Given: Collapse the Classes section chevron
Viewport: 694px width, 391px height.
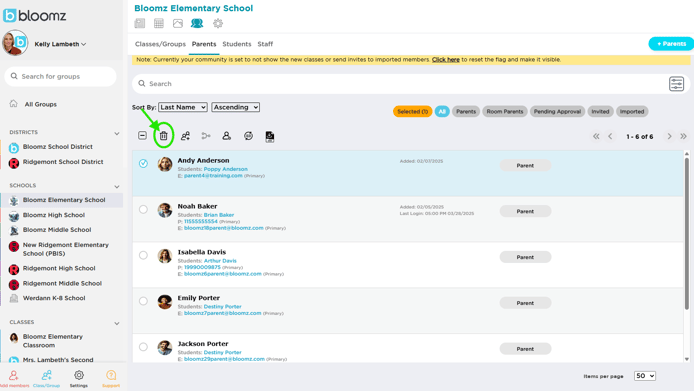Looking at the screenshot, I should point(117,323).
